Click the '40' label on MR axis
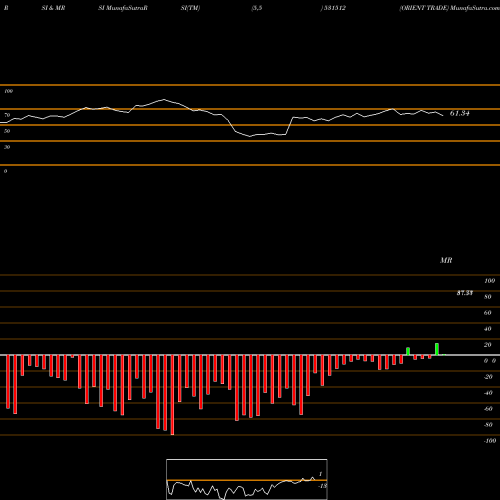 click(x=488, y=329)
